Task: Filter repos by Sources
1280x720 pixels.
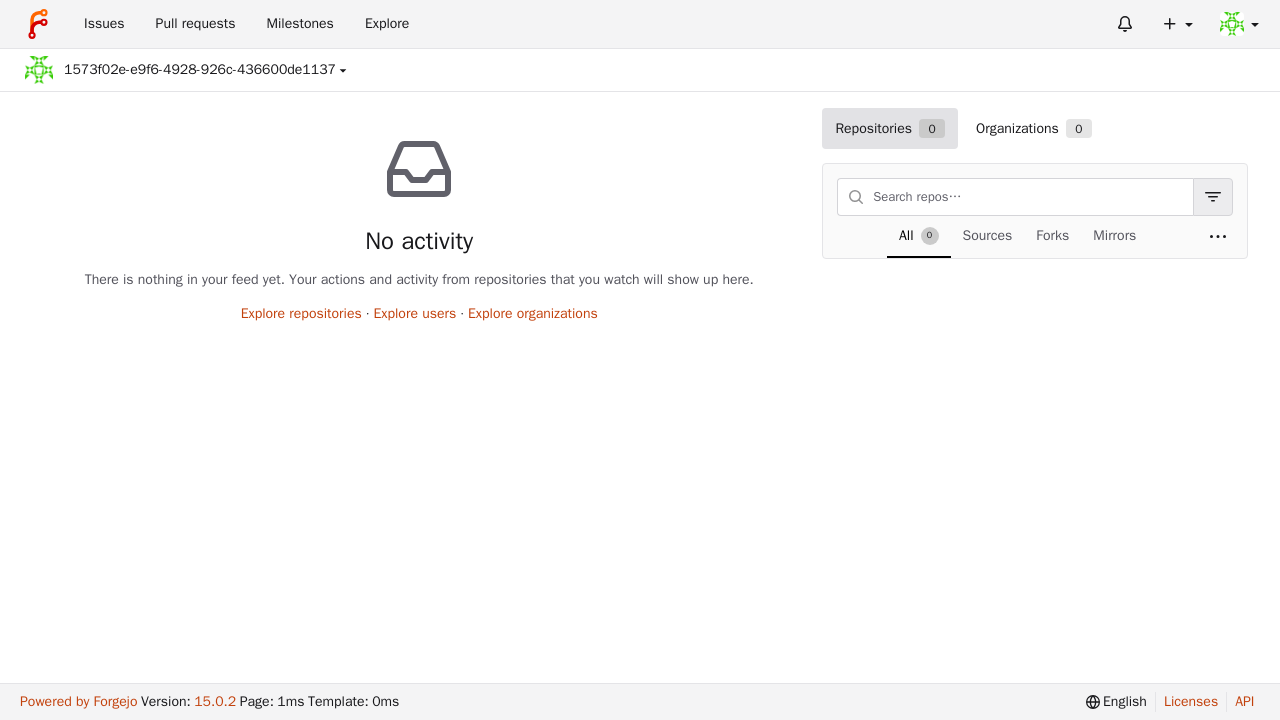Action: tap(987, 236)
